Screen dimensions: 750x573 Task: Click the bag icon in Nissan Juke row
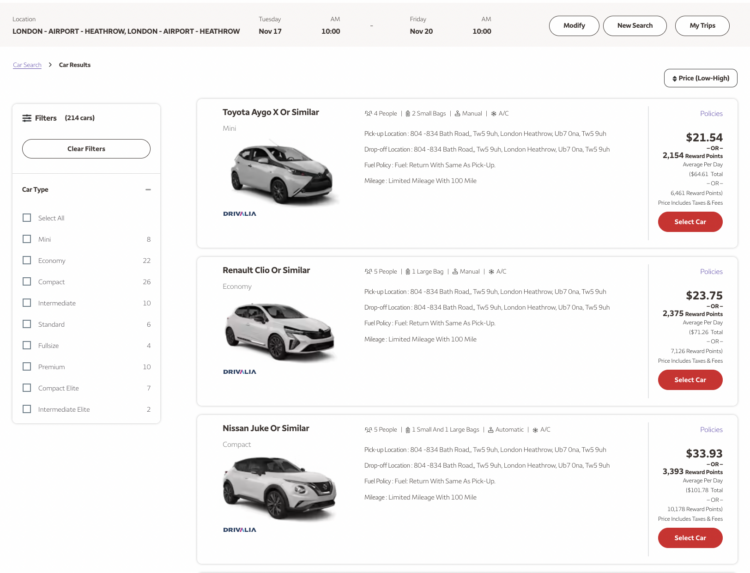click(408, 430)
